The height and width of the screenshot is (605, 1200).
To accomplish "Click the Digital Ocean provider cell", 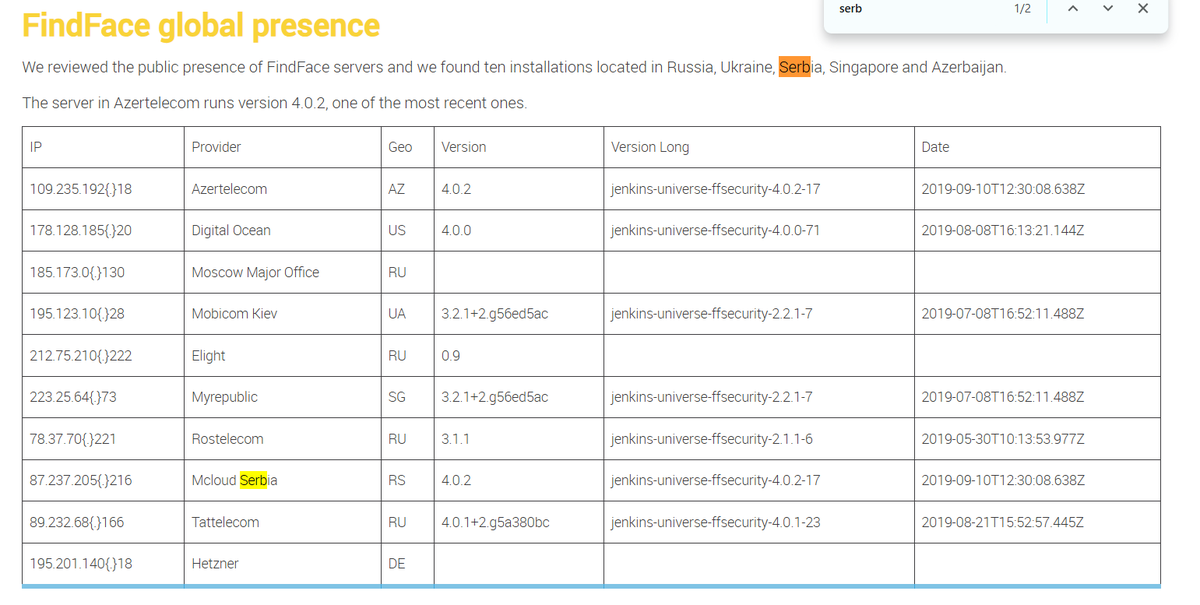I will (282, 230).
